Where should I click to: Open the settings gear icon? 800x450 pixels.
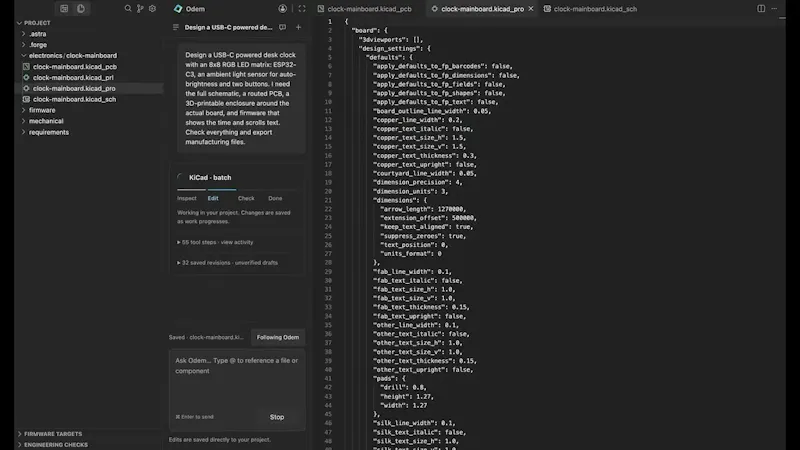pos(152,9)
